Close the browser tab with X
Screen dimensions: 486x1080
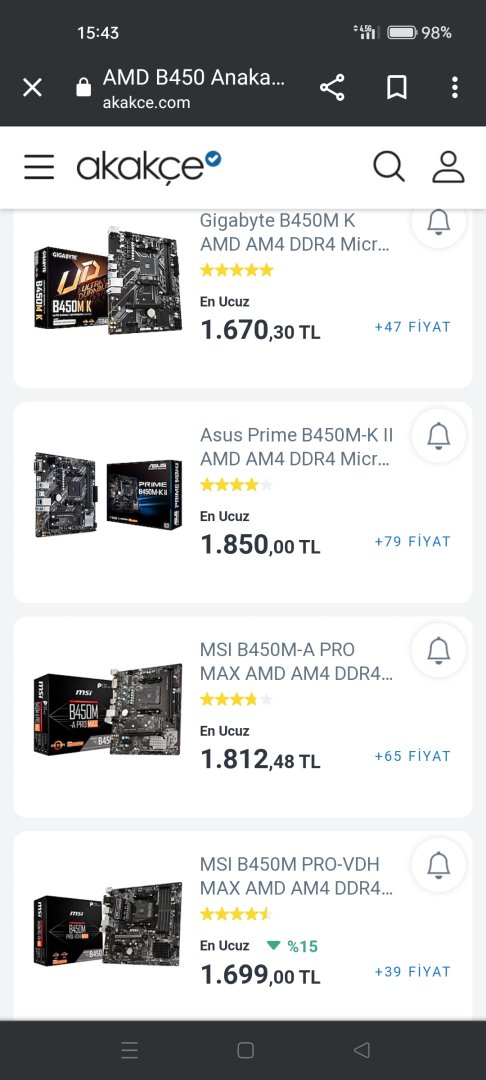[32, 87]
